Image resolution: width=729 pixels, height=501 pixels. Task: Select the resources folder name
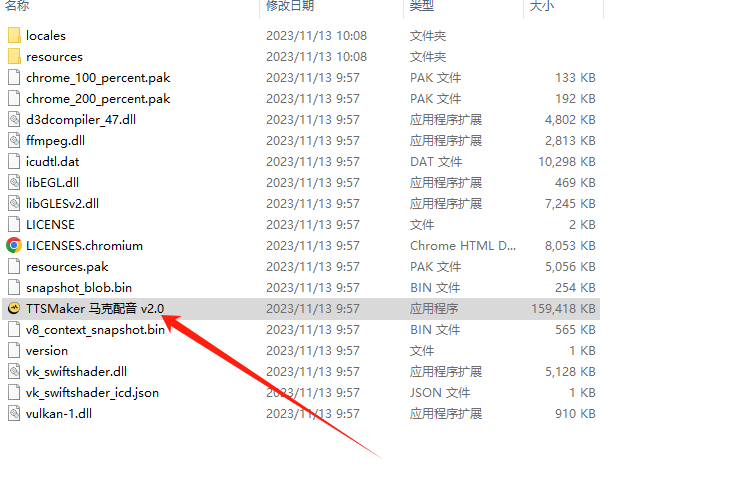coord(54,57)
